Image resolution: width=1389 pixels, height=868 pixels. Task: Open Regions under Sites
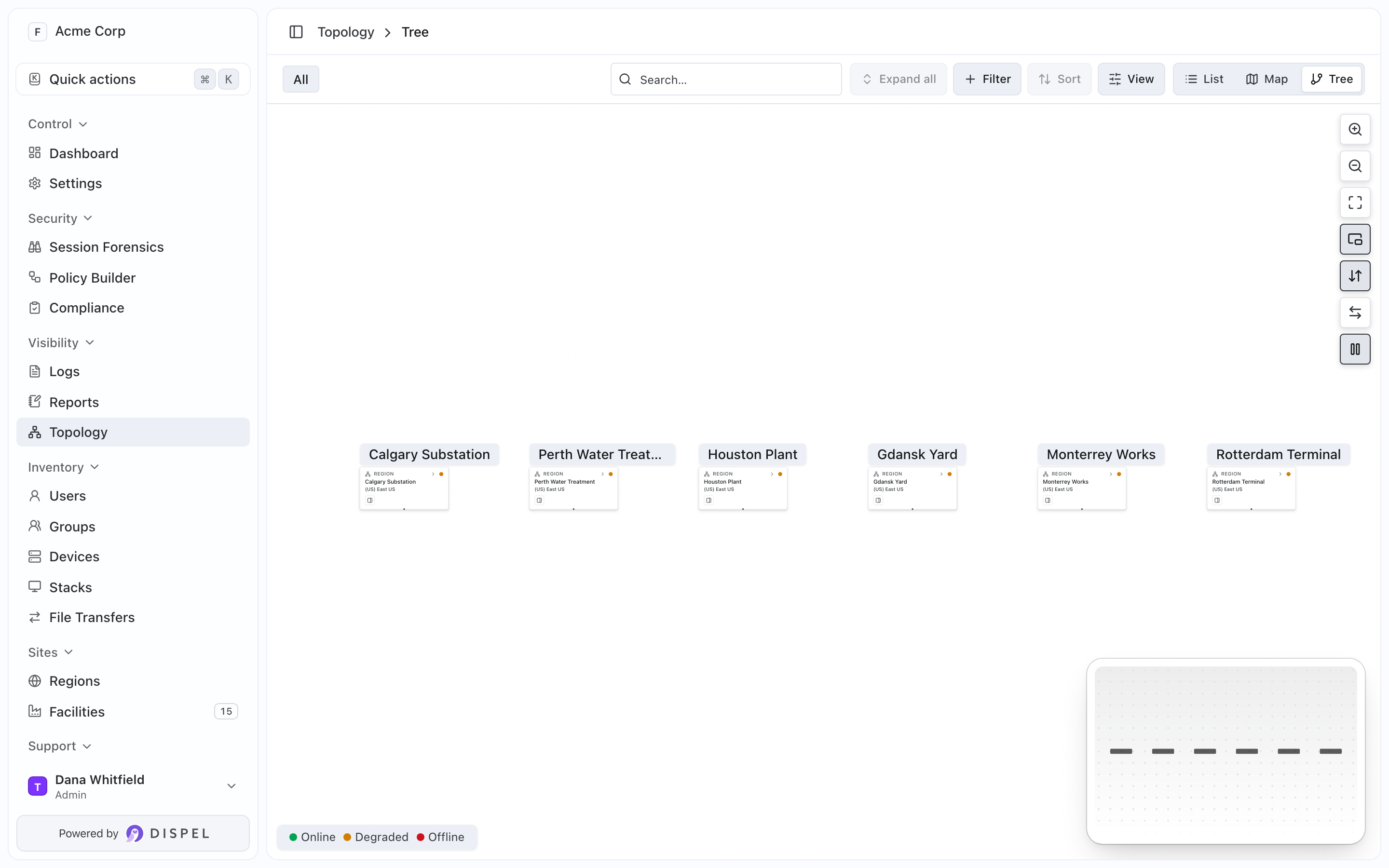point(133,681)
